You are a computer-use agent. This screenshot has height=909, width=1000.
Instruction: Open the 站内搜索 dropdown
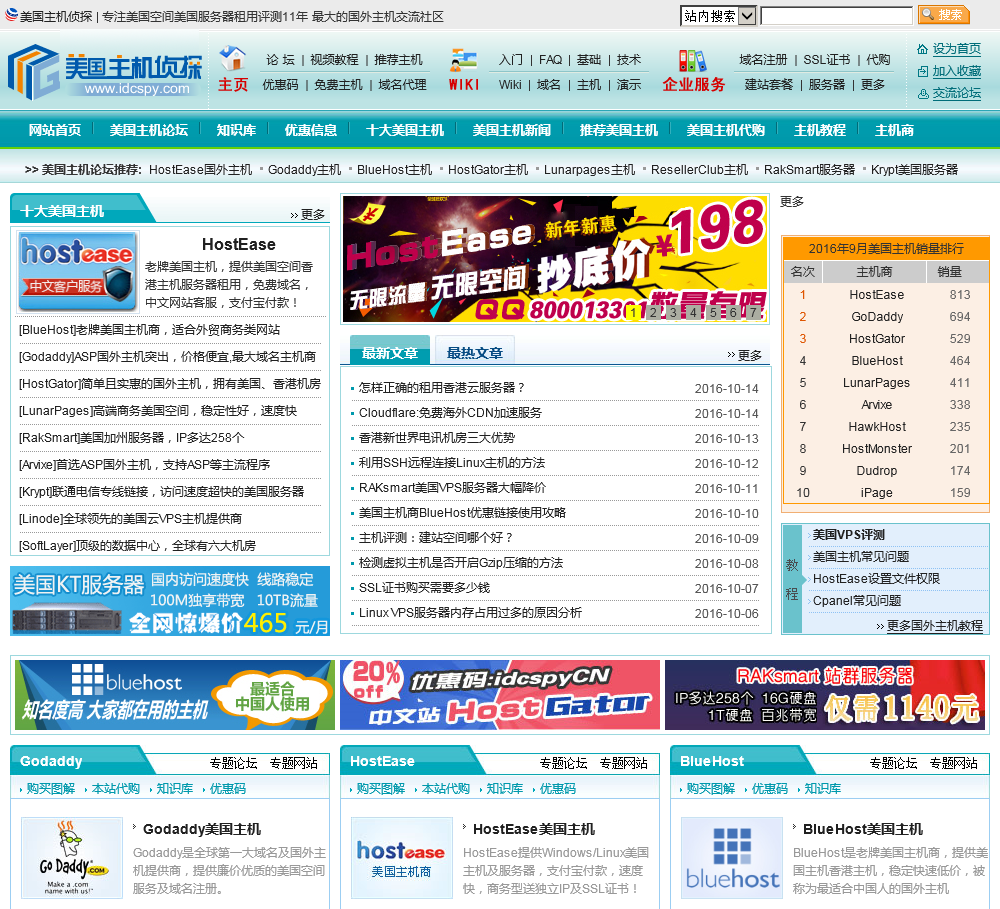(718, 15)
